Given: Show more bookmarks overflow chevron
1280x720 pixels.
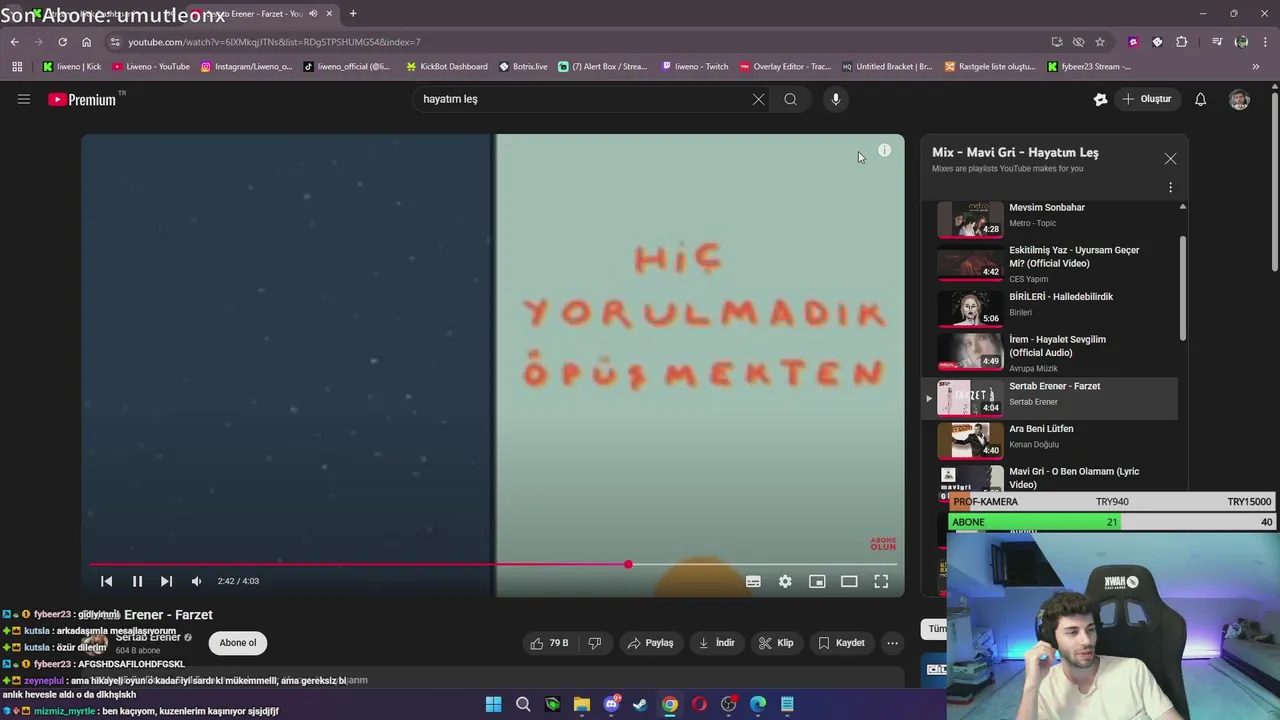Looking at the screenshot, I should pyautogui.click(x=1256, y=67).
